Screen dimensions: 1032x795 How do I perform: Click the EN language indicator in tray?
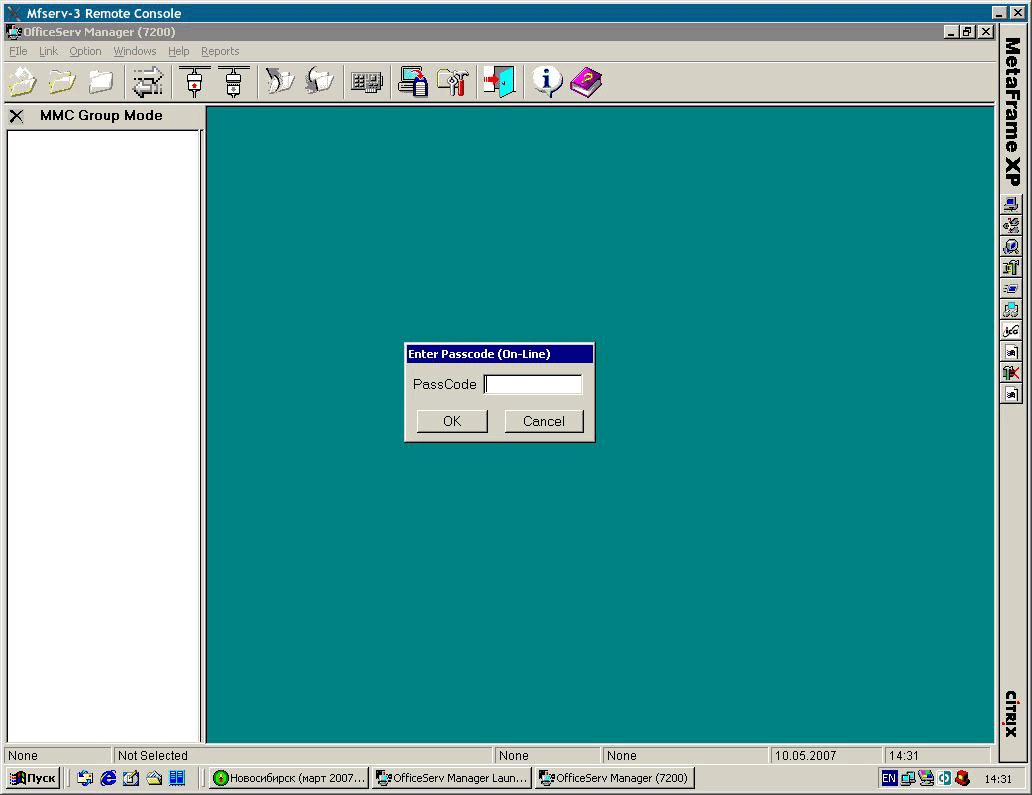click(889, 779)
